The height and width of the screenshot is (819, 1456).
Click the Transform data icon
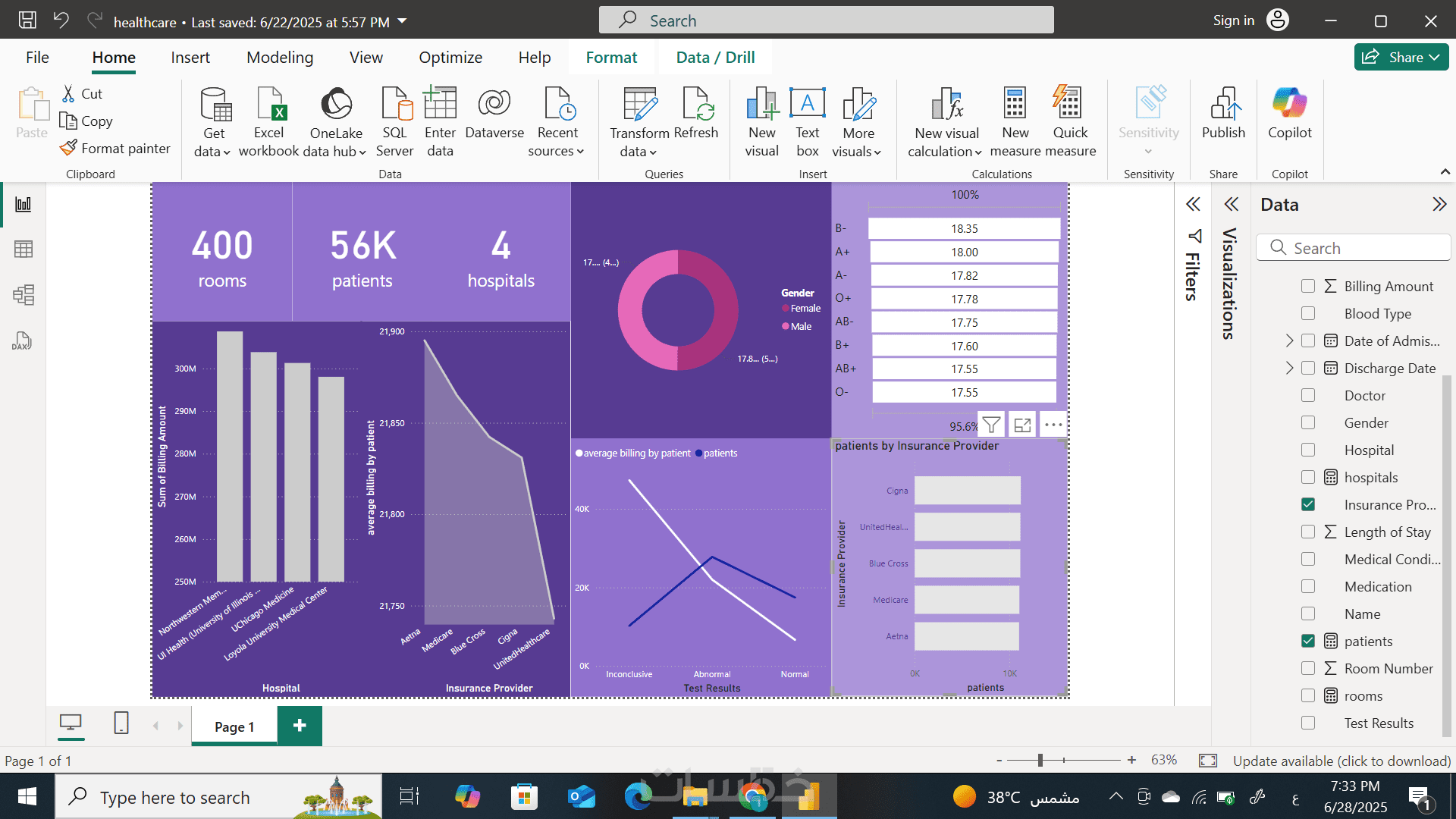click(x=639, y=105)
